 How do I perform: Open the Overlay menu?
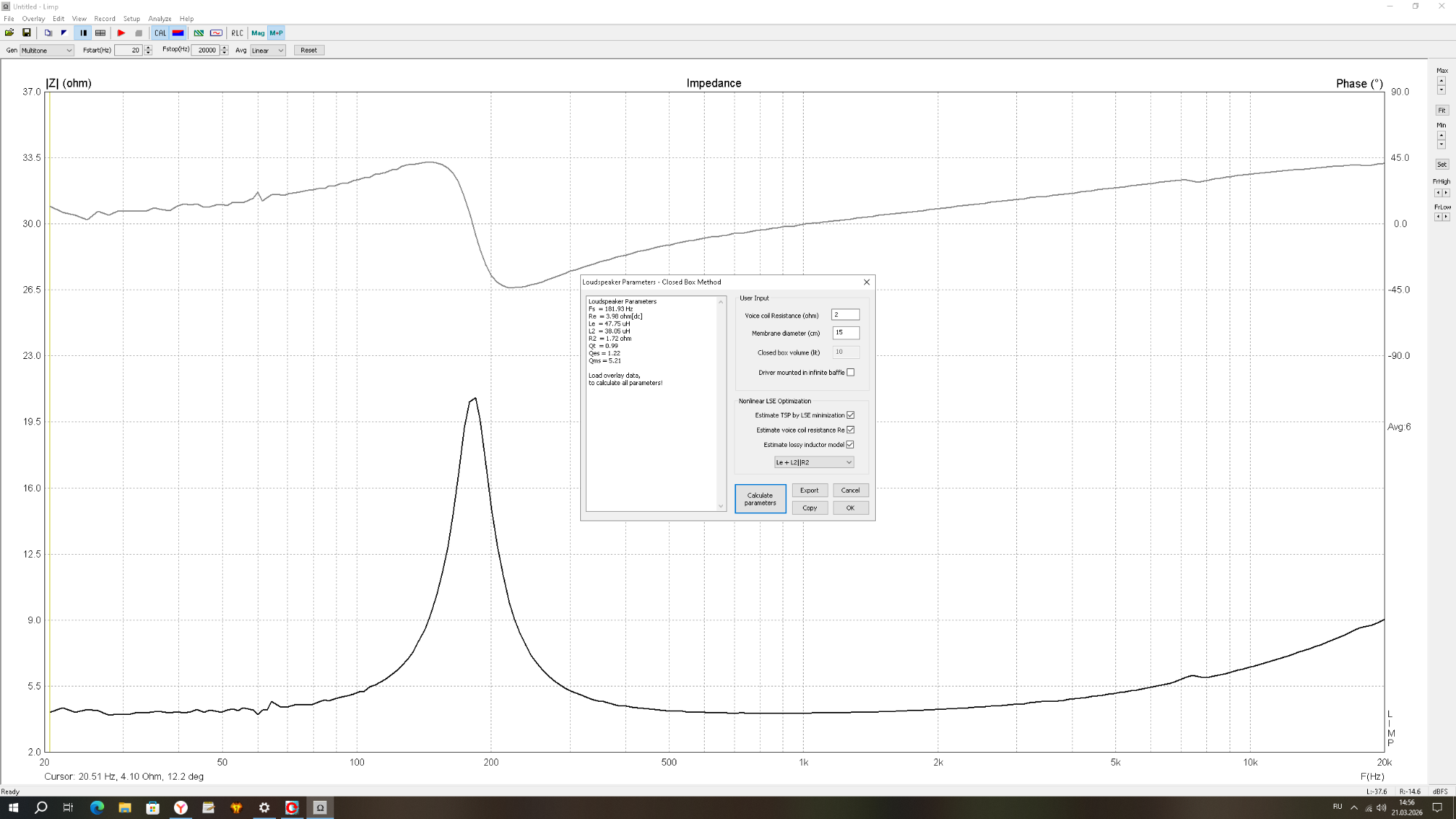point(33,19)
